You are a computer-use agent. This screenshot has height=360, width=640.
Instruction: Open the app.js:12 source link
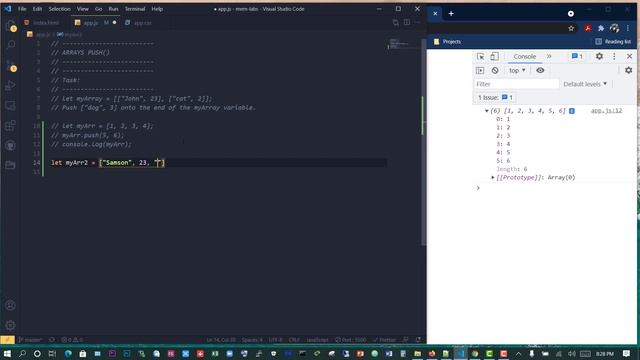606,111
